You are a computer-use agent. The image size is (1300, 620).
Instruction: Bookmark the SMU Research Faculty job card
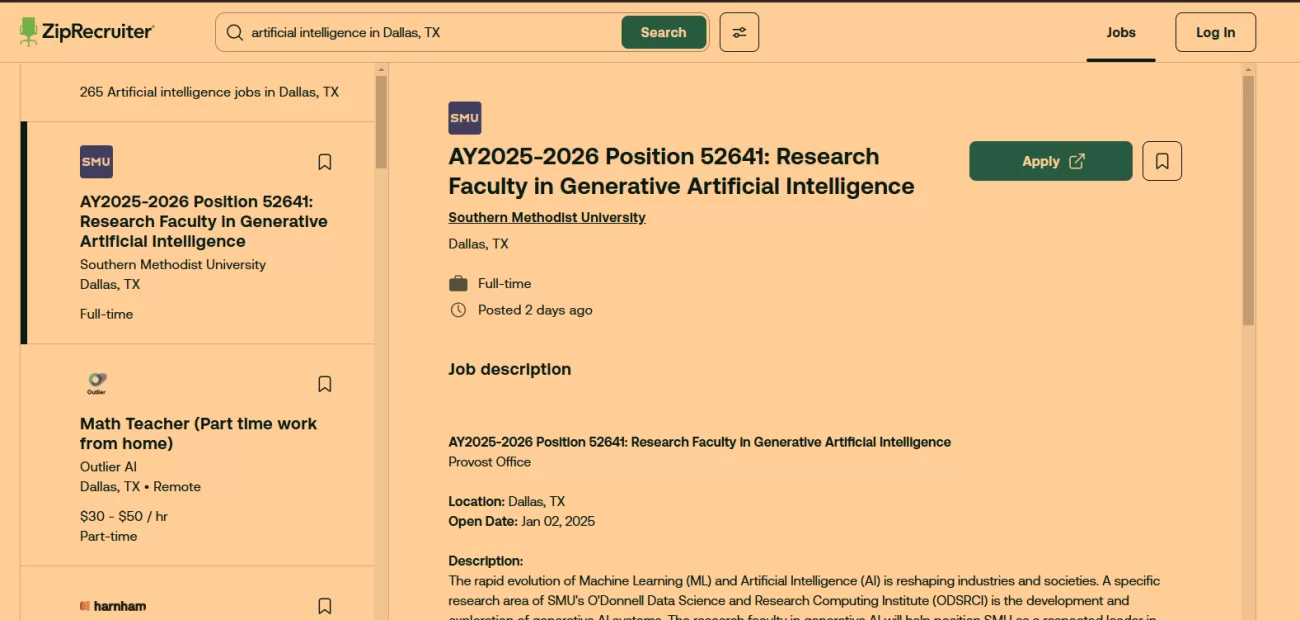324,162
